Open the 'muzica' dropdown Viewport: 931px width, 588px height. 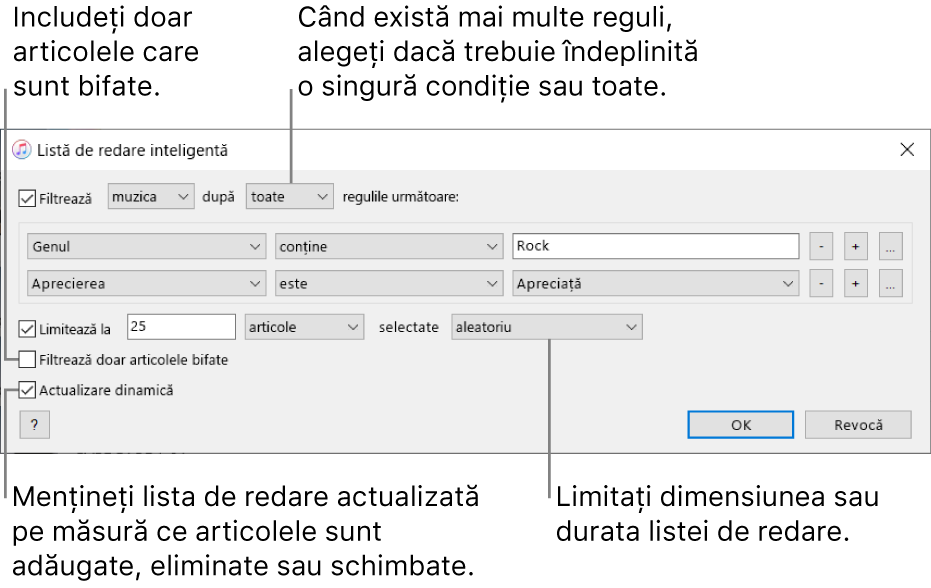150,196
